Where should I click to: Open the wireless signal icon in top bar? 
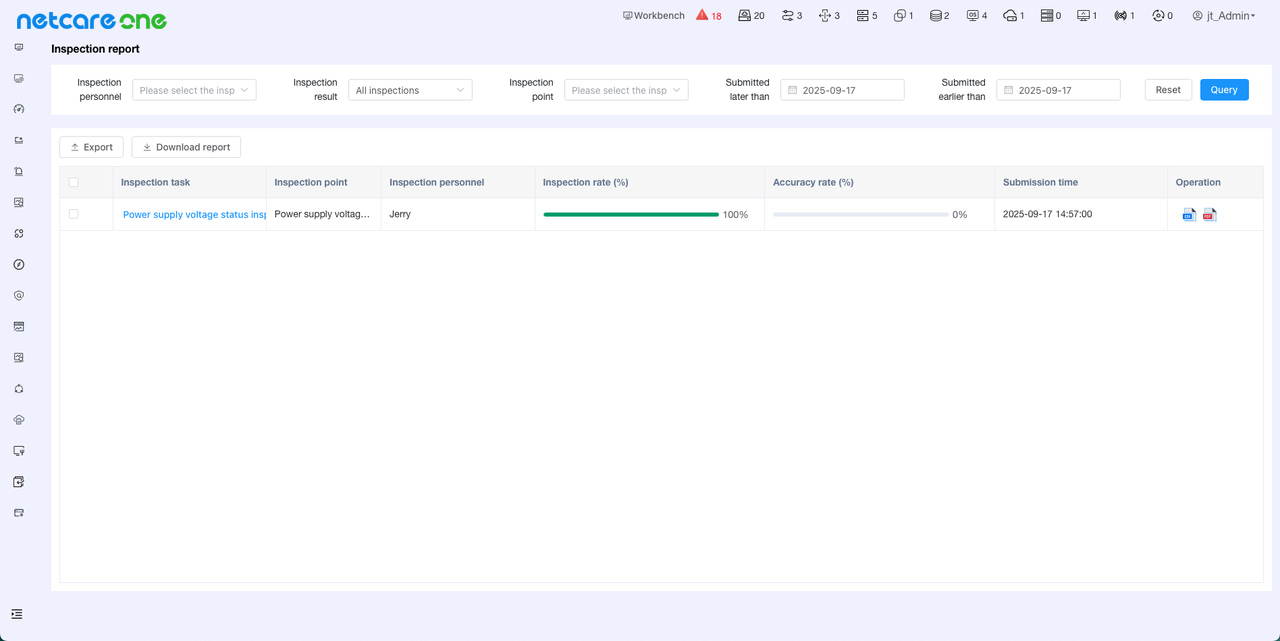(x=1124, y=16)
